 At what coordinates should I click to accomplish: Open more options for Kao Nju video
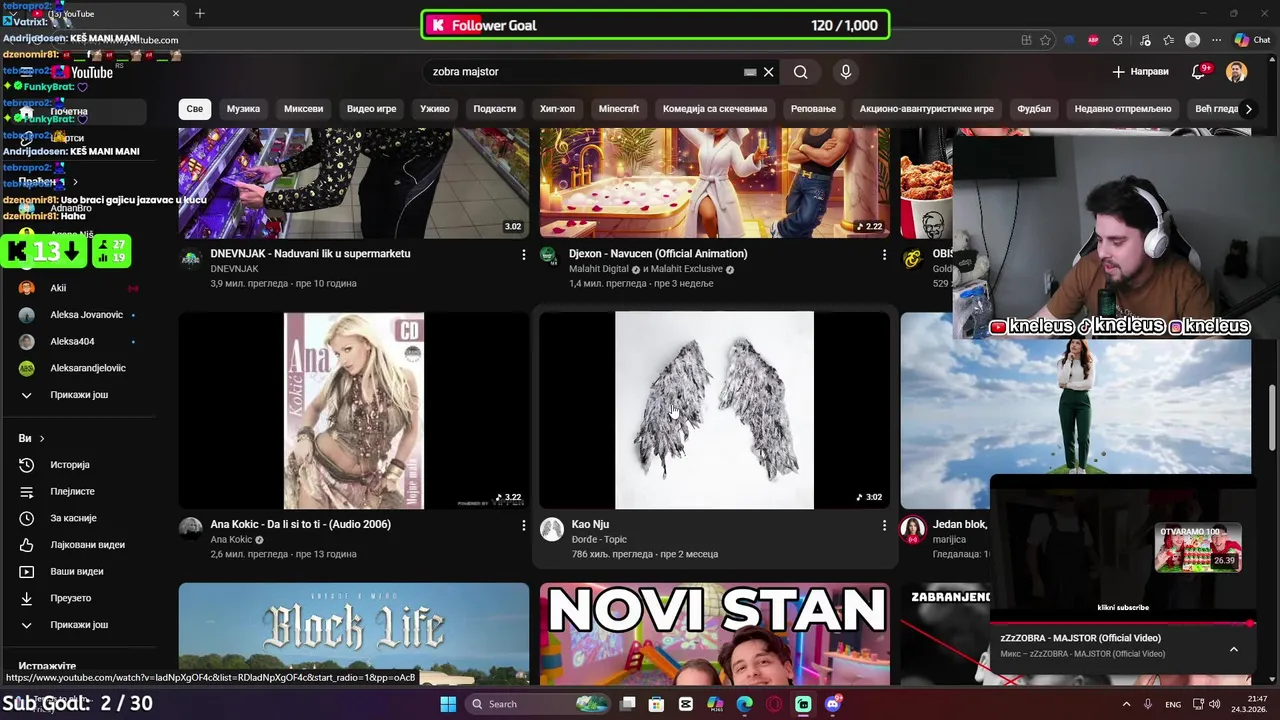point(884,525)
